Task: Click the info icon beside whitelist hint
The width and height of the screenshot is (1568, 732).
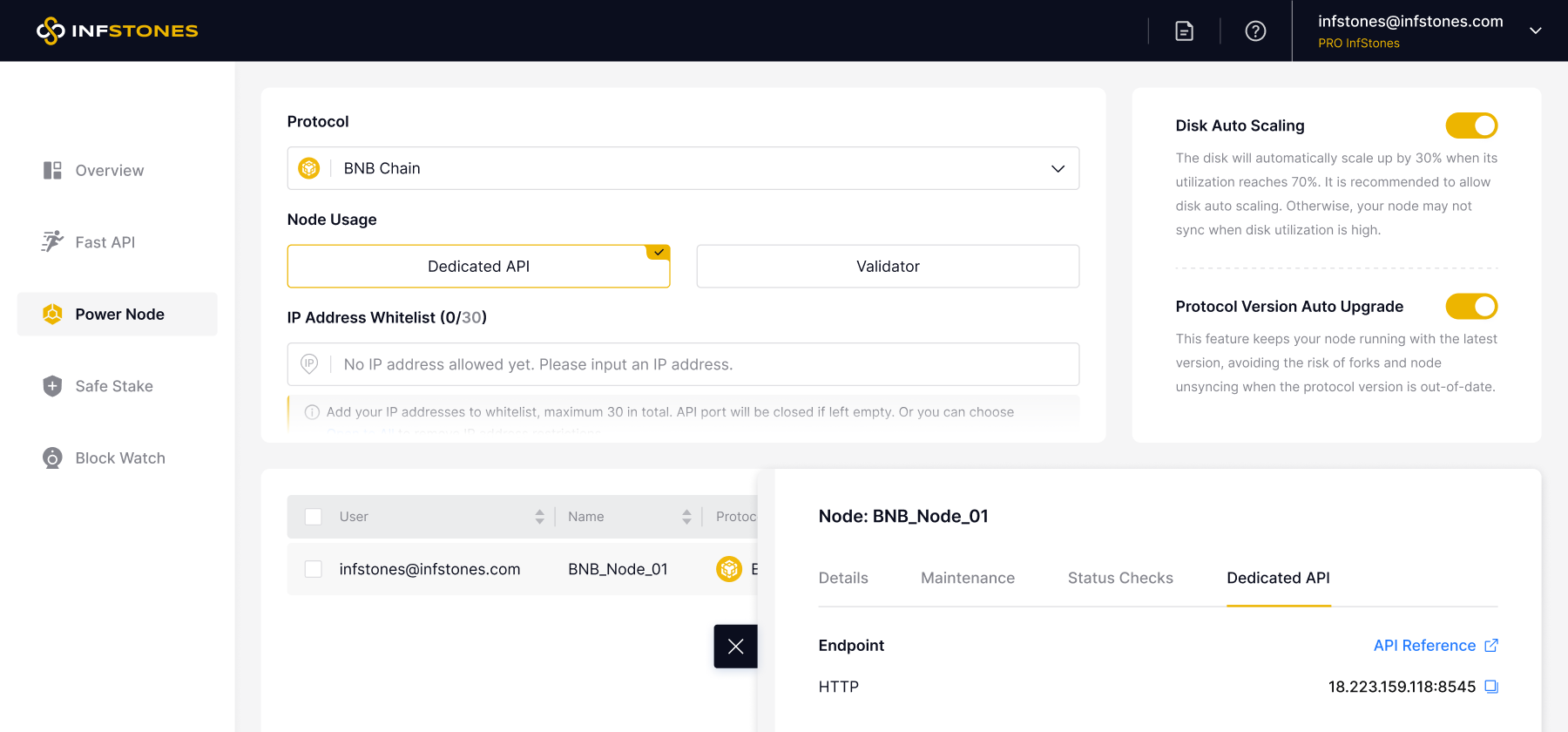Action: pos(312,412)
